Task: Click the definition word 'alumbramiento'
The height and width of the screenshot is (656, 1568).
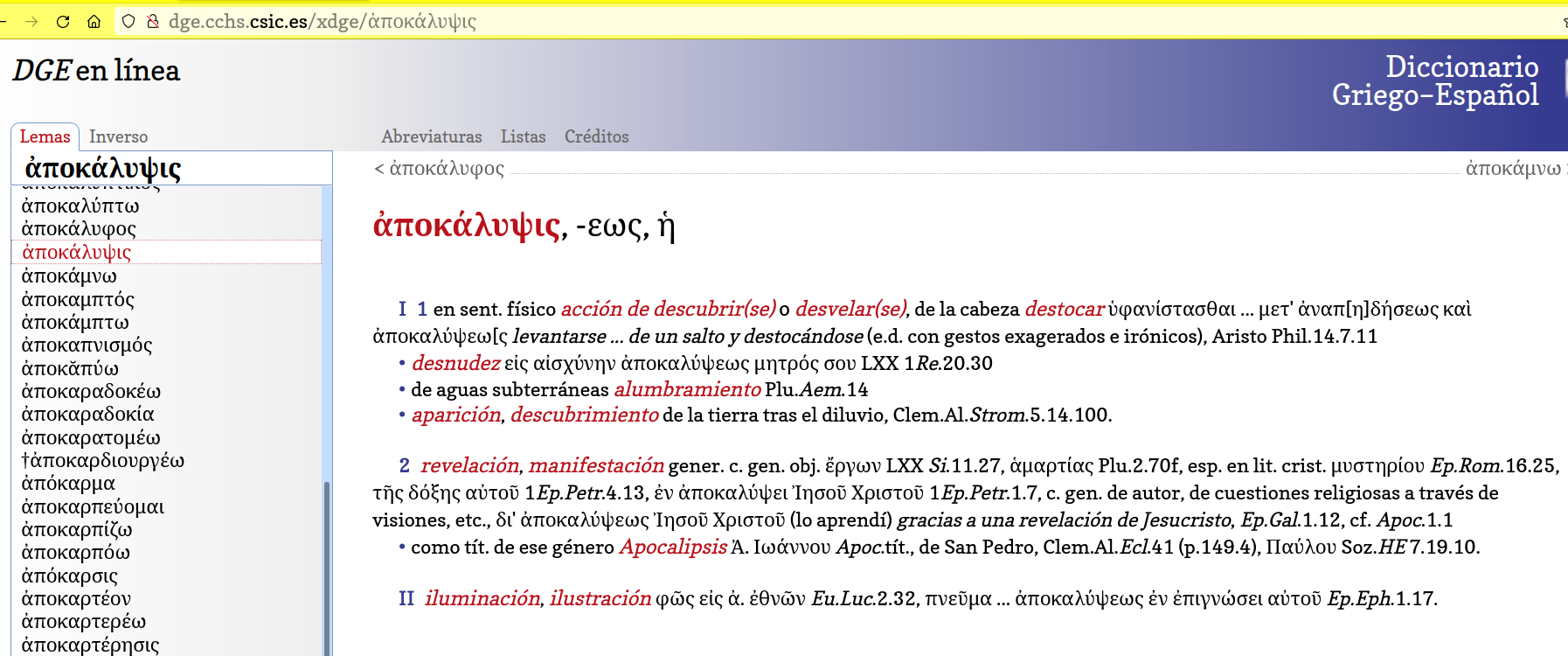Action: click(687, 389)
